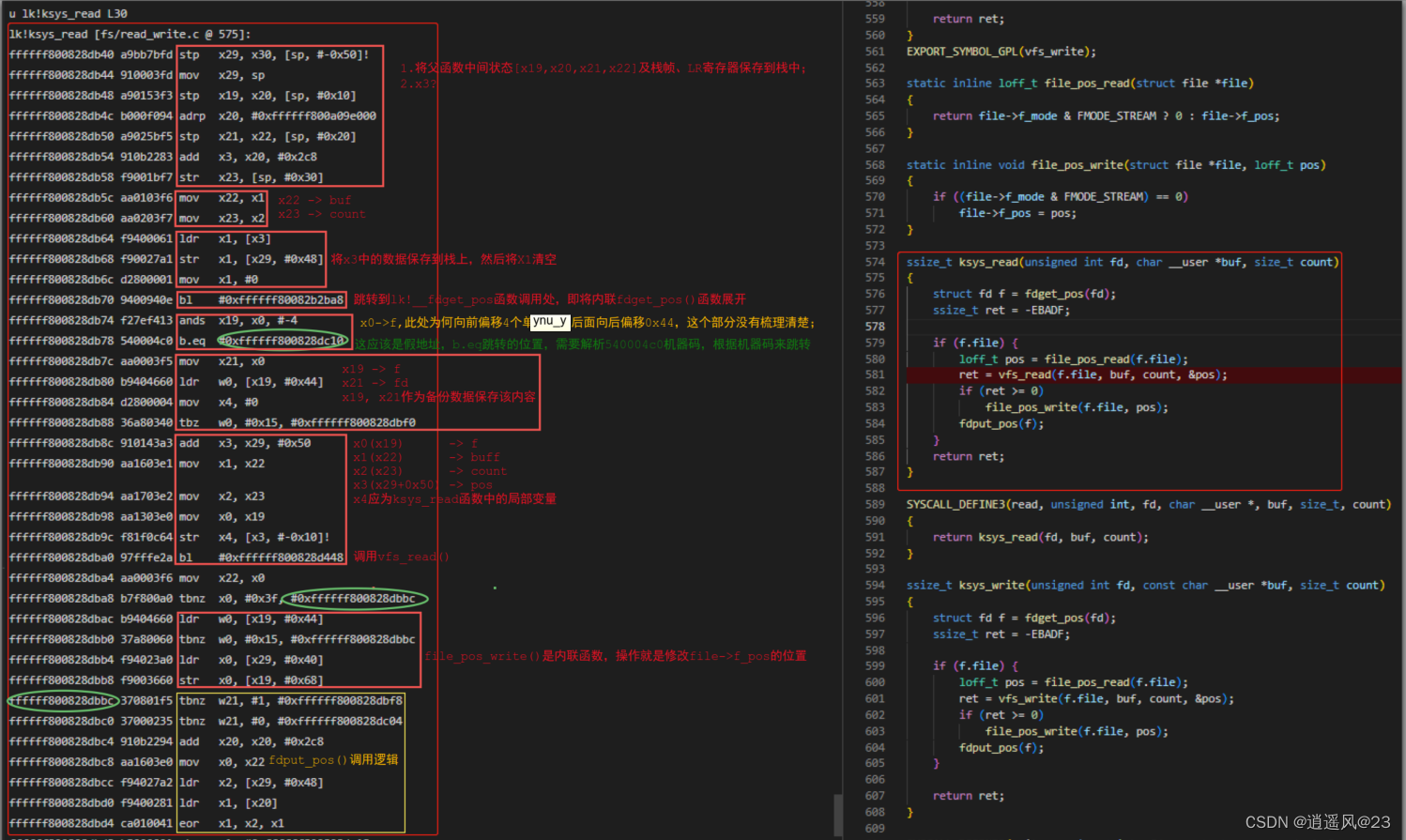
Task: Select 'add x3, x29, #0x50' instruction
Action: point(245,443)
